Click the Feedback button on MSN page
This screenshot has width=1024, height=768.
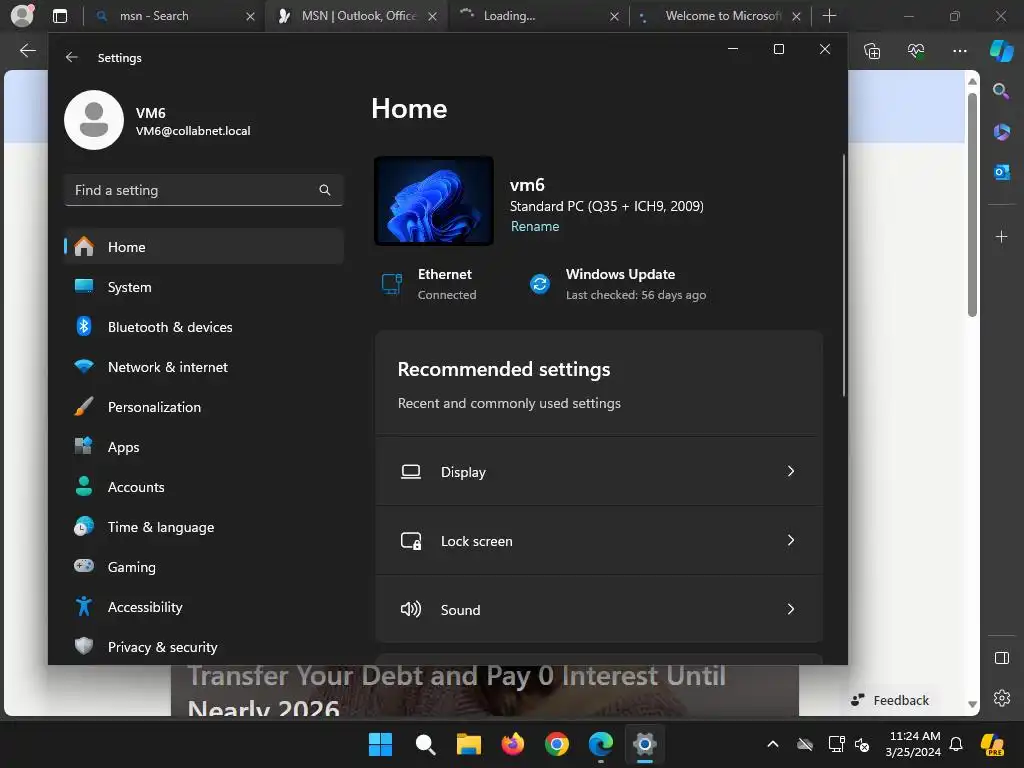[x=889, y=700]
